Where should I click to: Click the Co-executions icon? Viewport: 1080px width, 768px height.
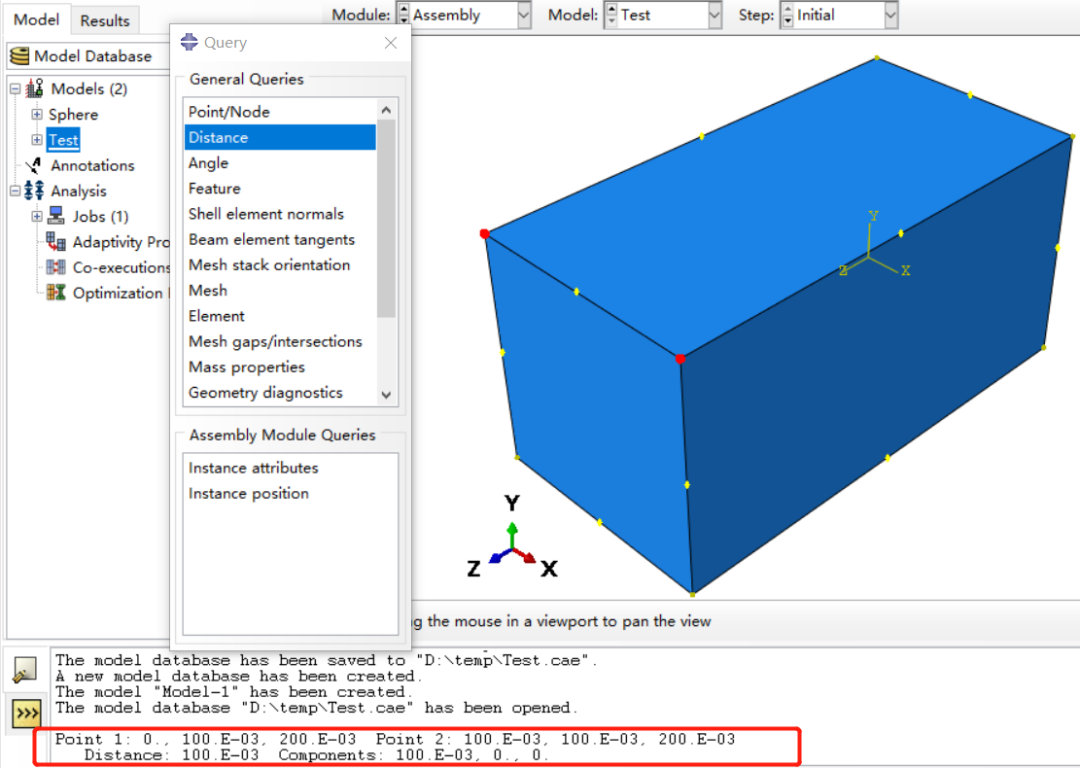[x=57, y=267]
